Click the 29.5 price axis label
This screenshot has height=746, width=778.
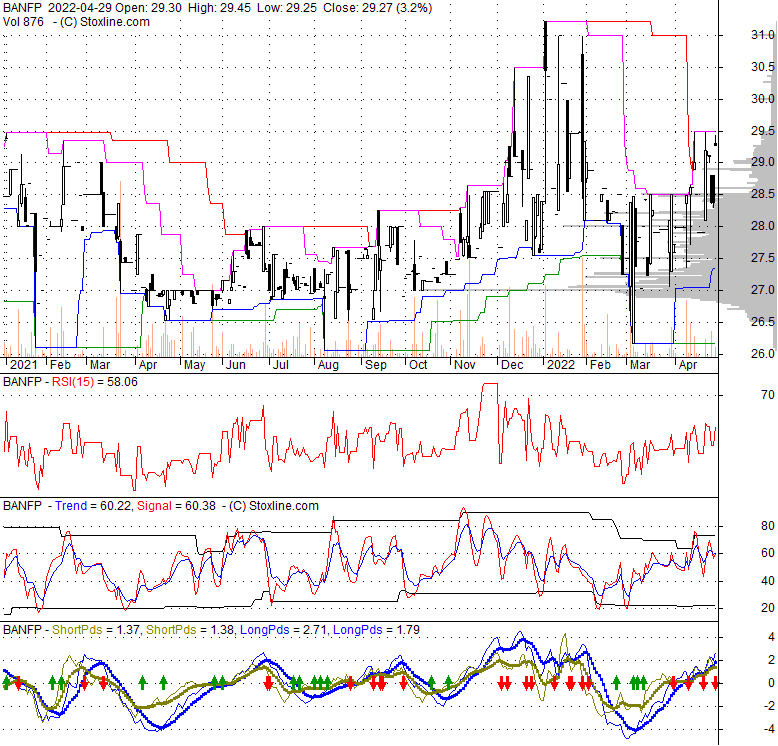763,130
